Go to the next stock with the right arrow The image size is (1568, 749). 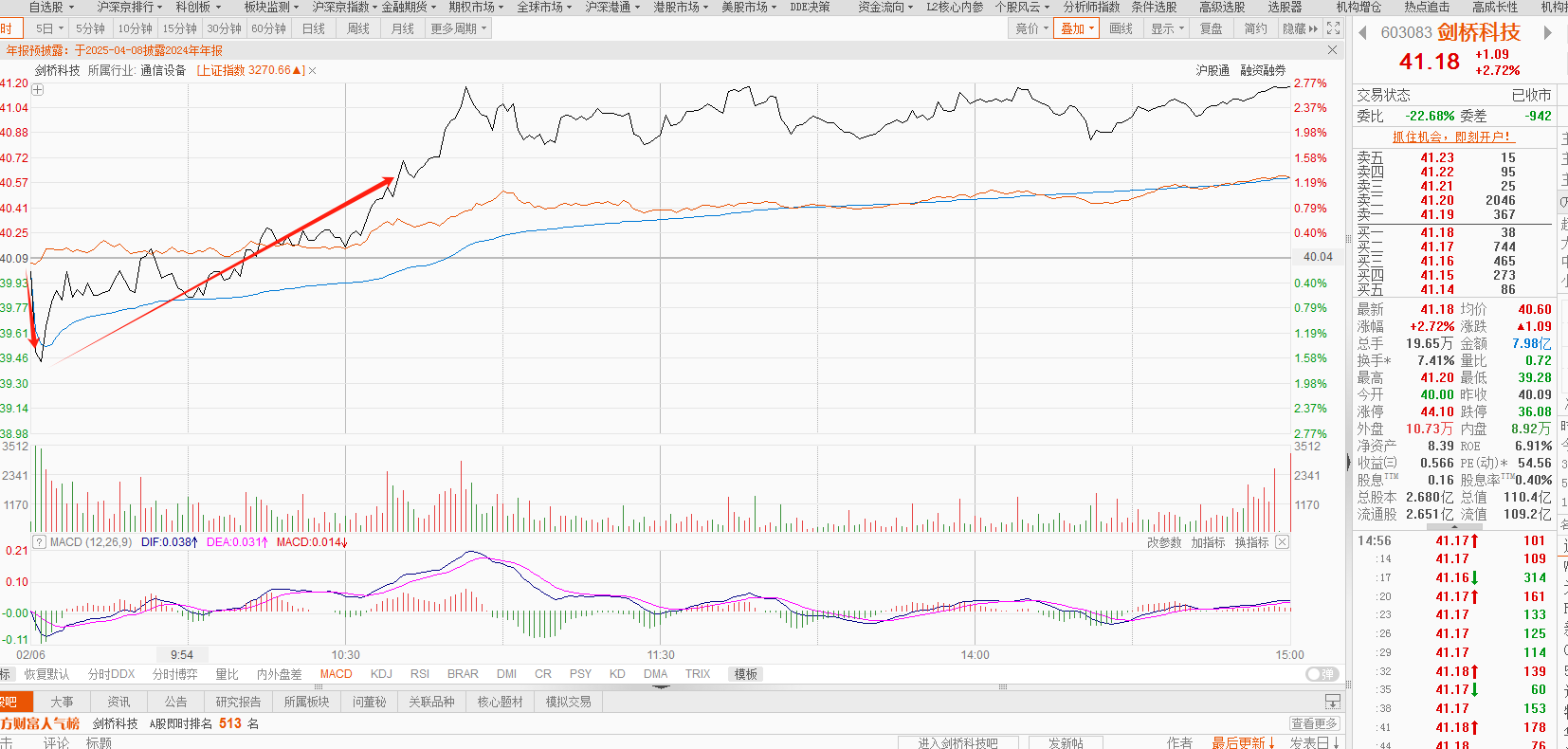click(x=1548, y=32)
